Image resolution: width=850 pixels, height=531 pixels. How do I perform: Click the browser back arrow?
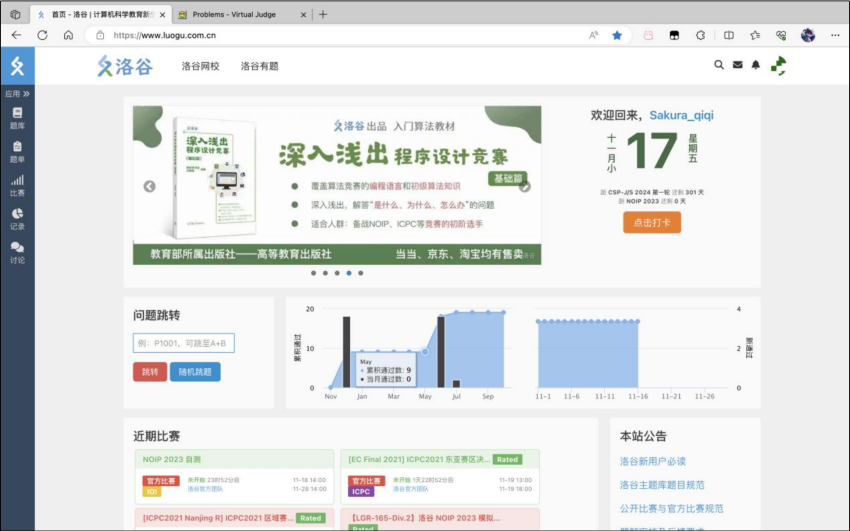click(x=16, y=35)
